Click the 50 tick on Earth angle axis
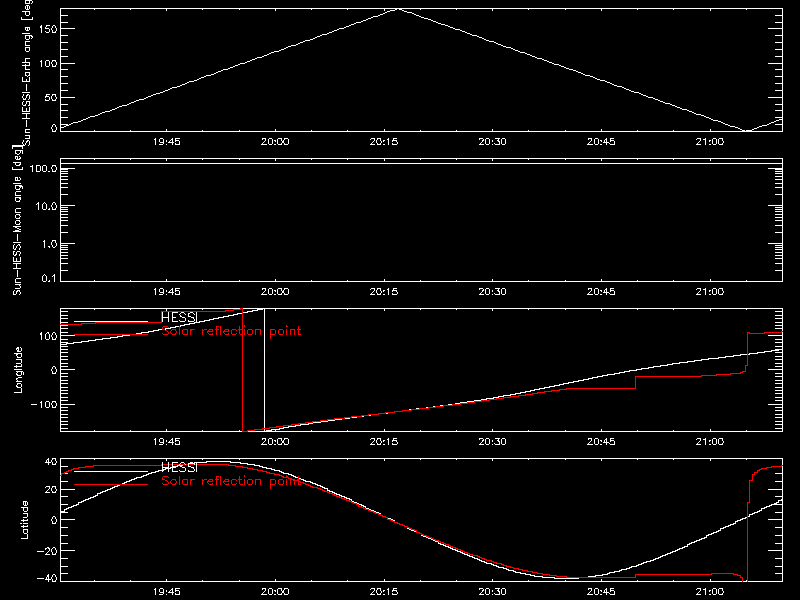800x600 pixels. [51, 97]
